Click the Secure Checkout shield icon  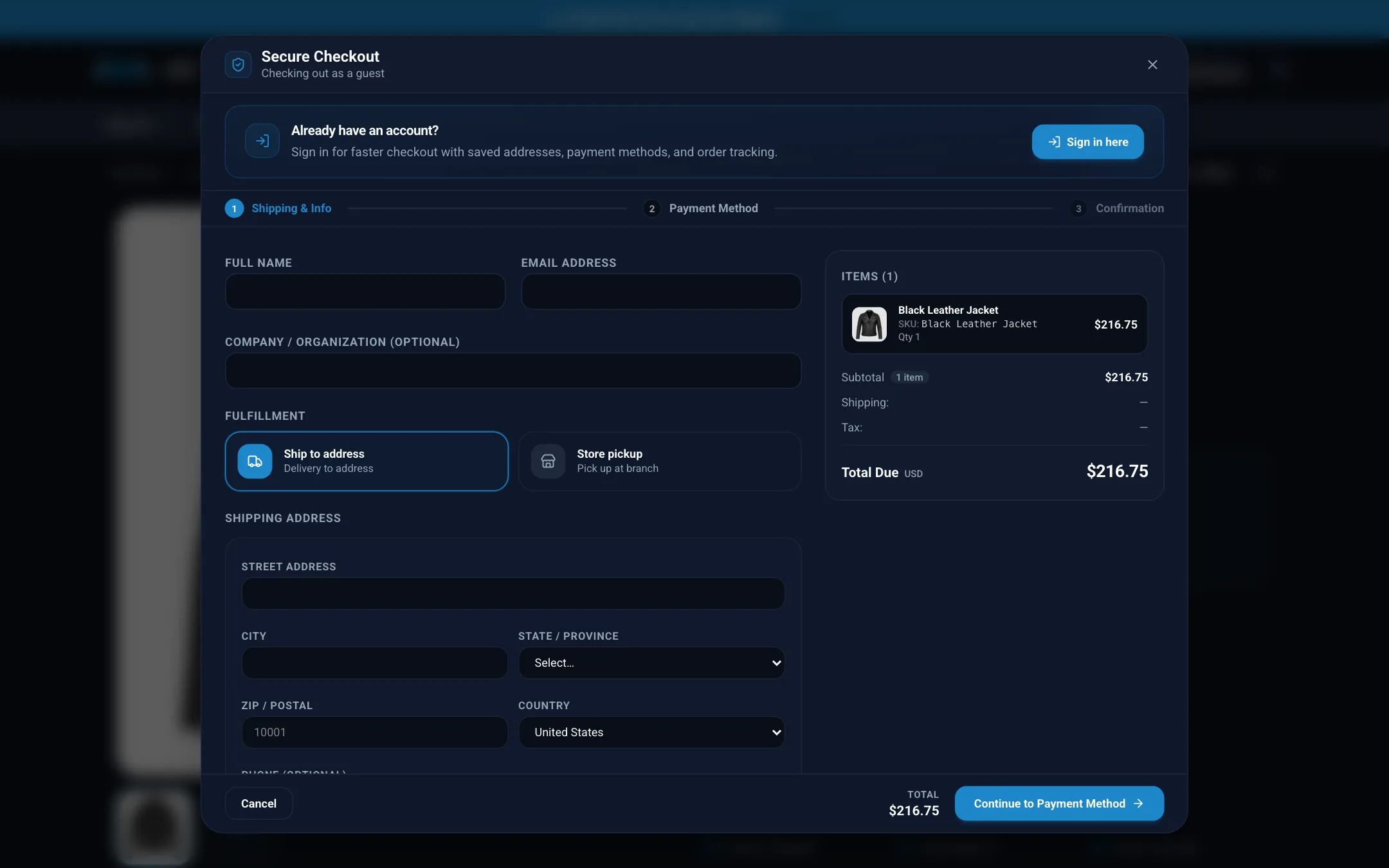click(x=238, y=64)
